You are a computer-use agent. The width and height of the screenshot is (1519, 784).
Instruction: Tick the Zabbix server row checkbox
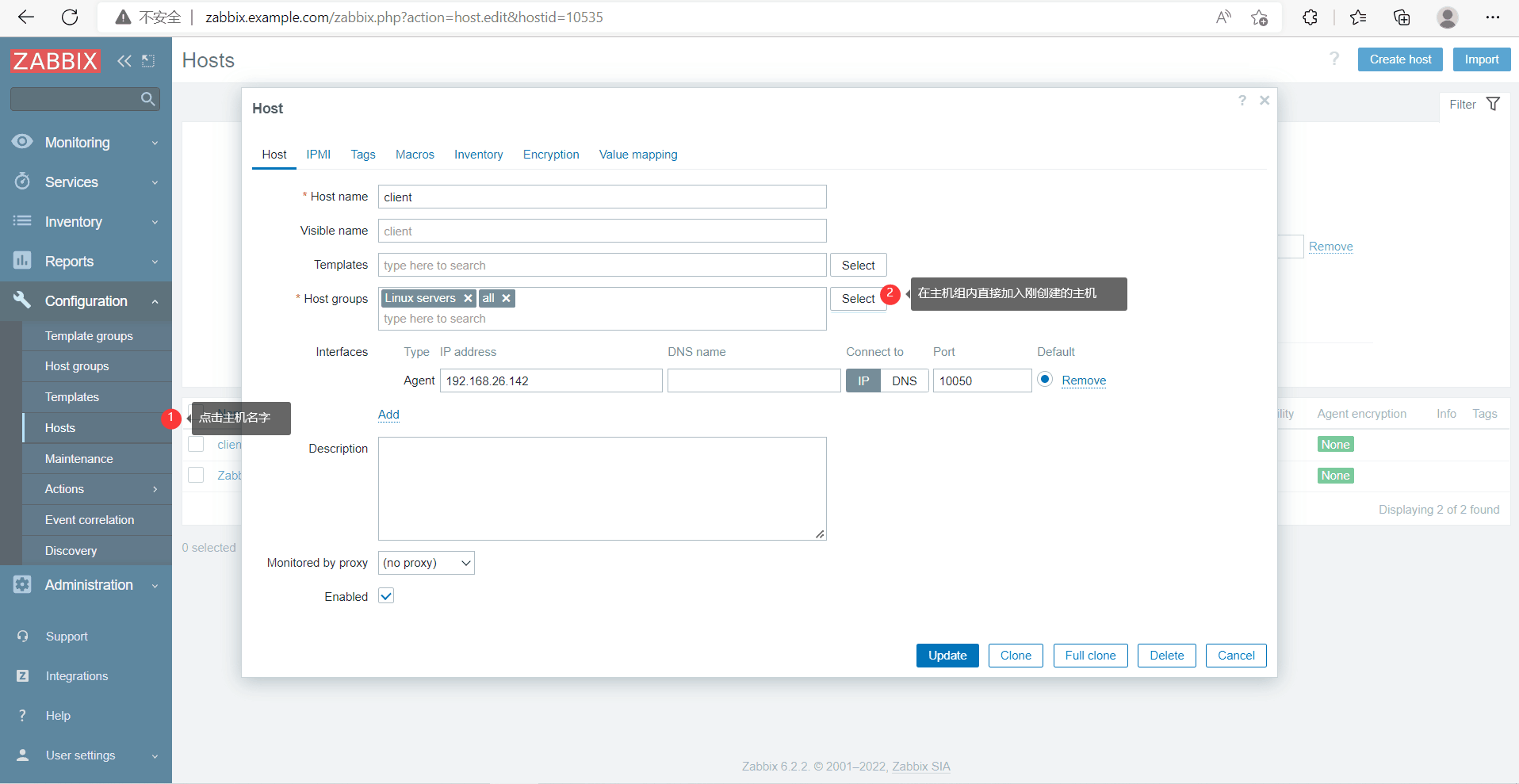[x=196, y=475]
